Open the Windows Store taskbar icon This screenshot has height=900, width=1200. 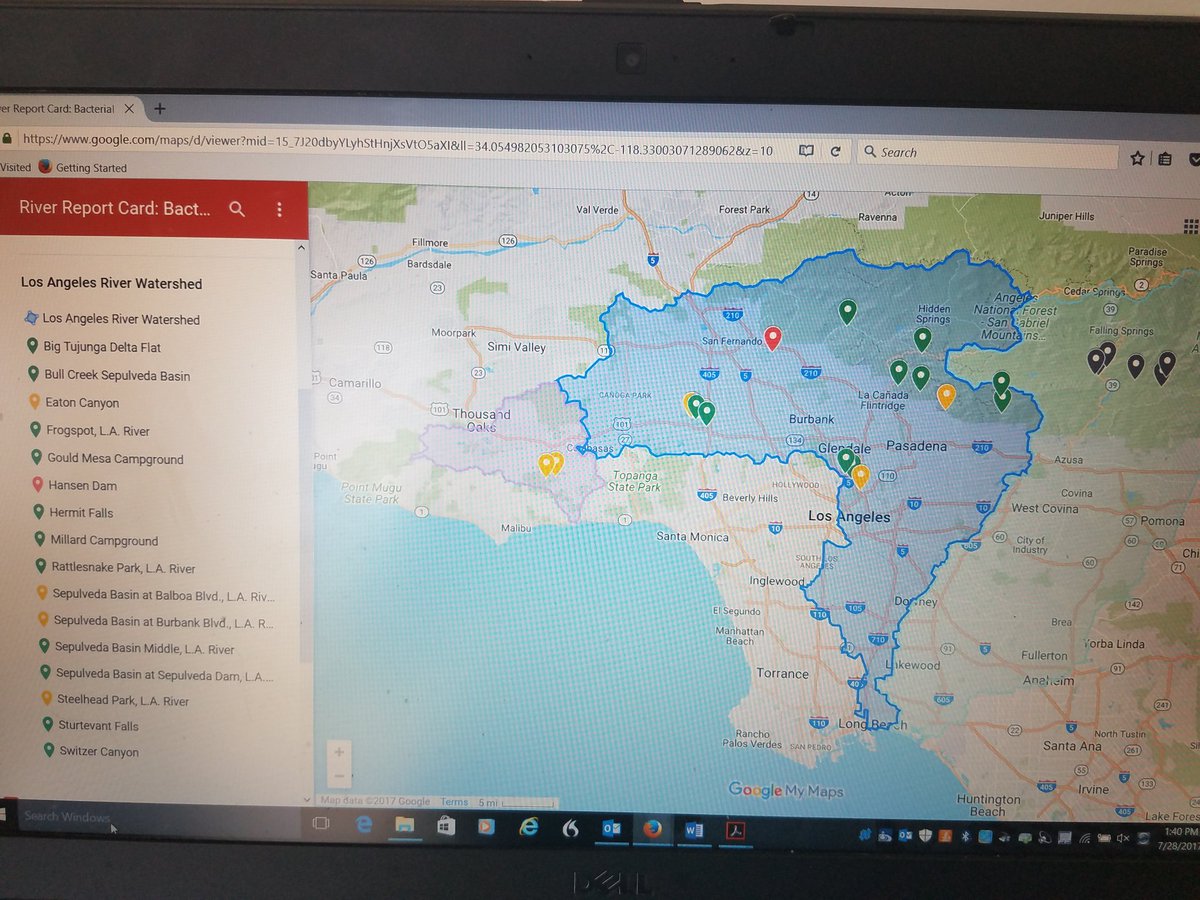[x=445, y=826]
